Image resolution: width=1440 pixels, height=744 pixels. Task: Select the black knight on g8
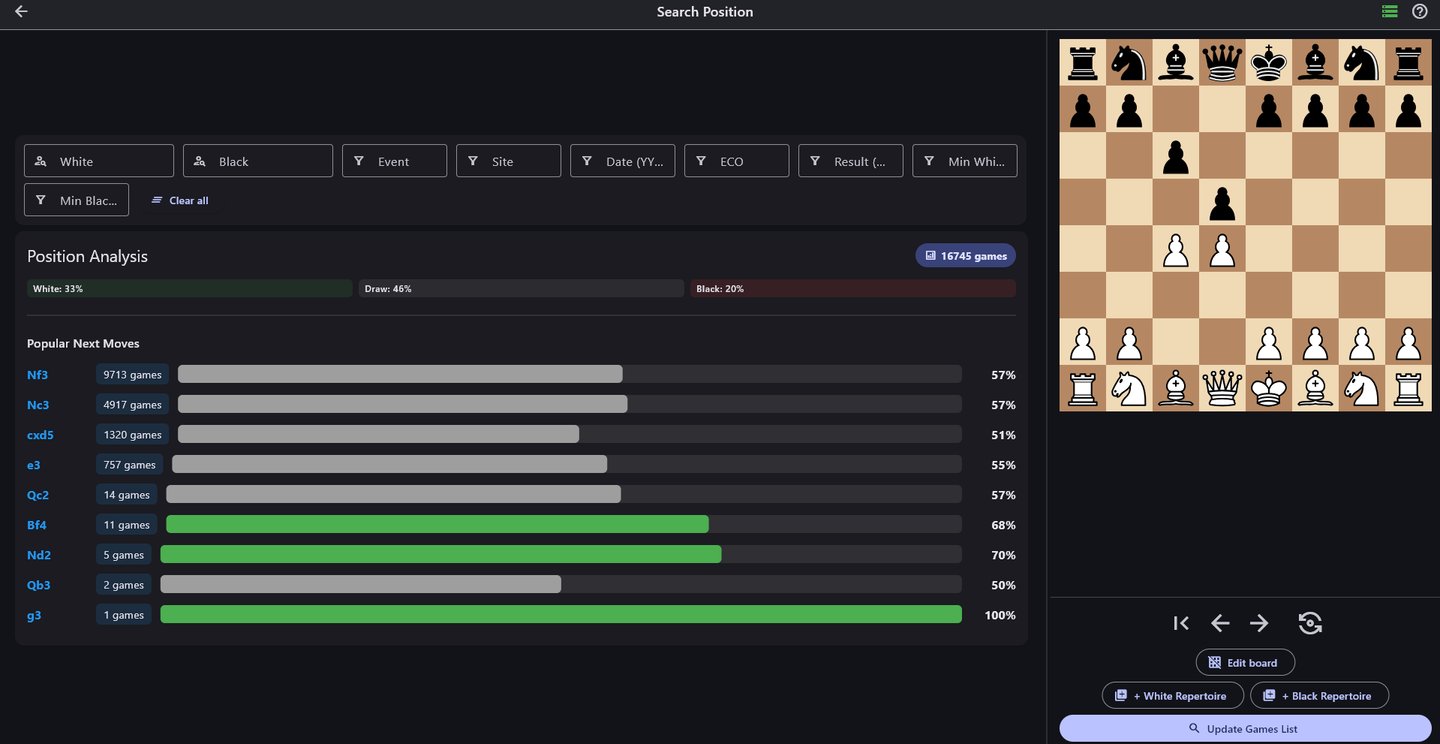click(1362, 63)
